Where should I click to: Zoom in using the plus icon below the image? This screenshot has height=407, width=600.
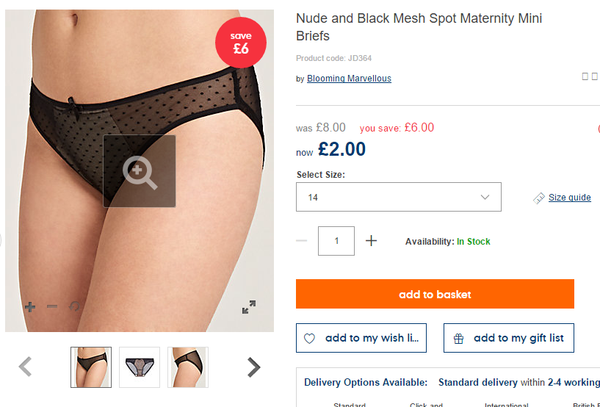pos(30,307)
